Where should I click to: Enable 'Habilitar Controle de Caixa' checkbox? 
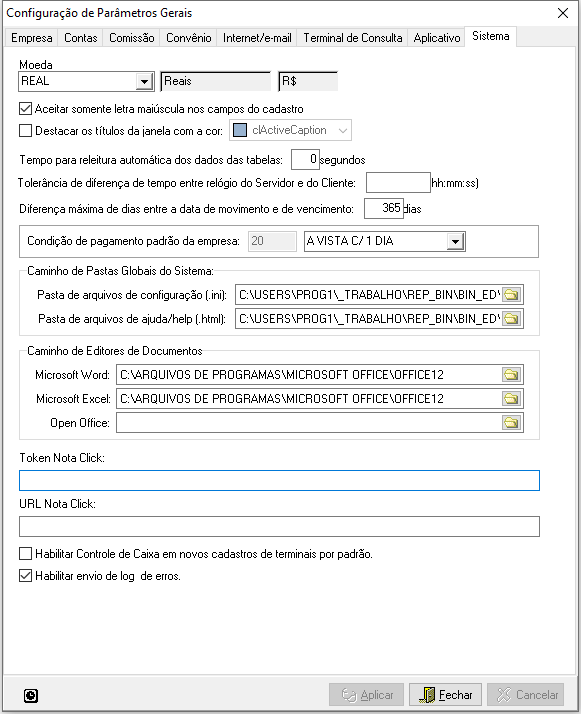(x=25, y=554)
